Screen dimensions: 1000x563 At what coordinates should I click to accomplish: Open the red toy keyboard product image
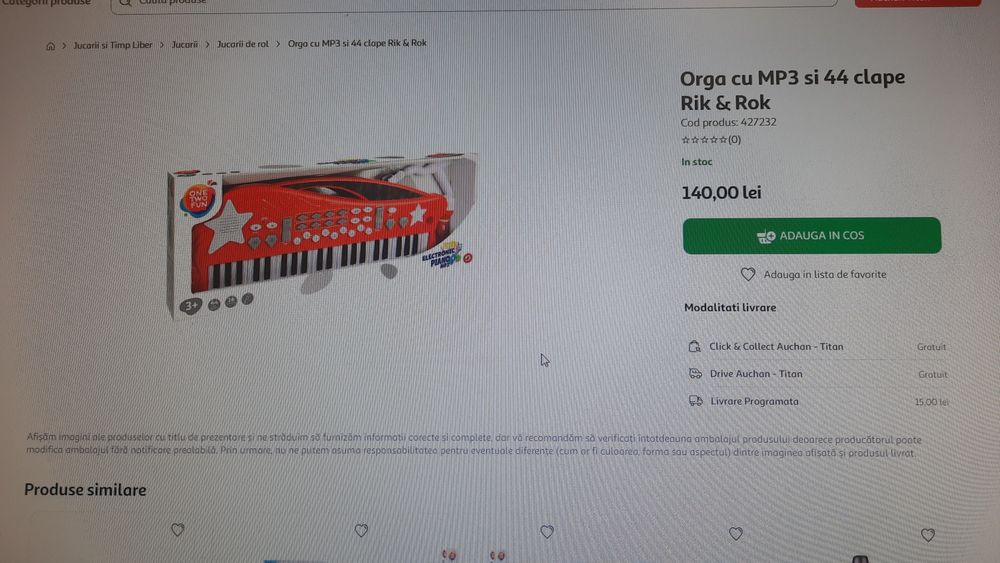coord(322,235)
